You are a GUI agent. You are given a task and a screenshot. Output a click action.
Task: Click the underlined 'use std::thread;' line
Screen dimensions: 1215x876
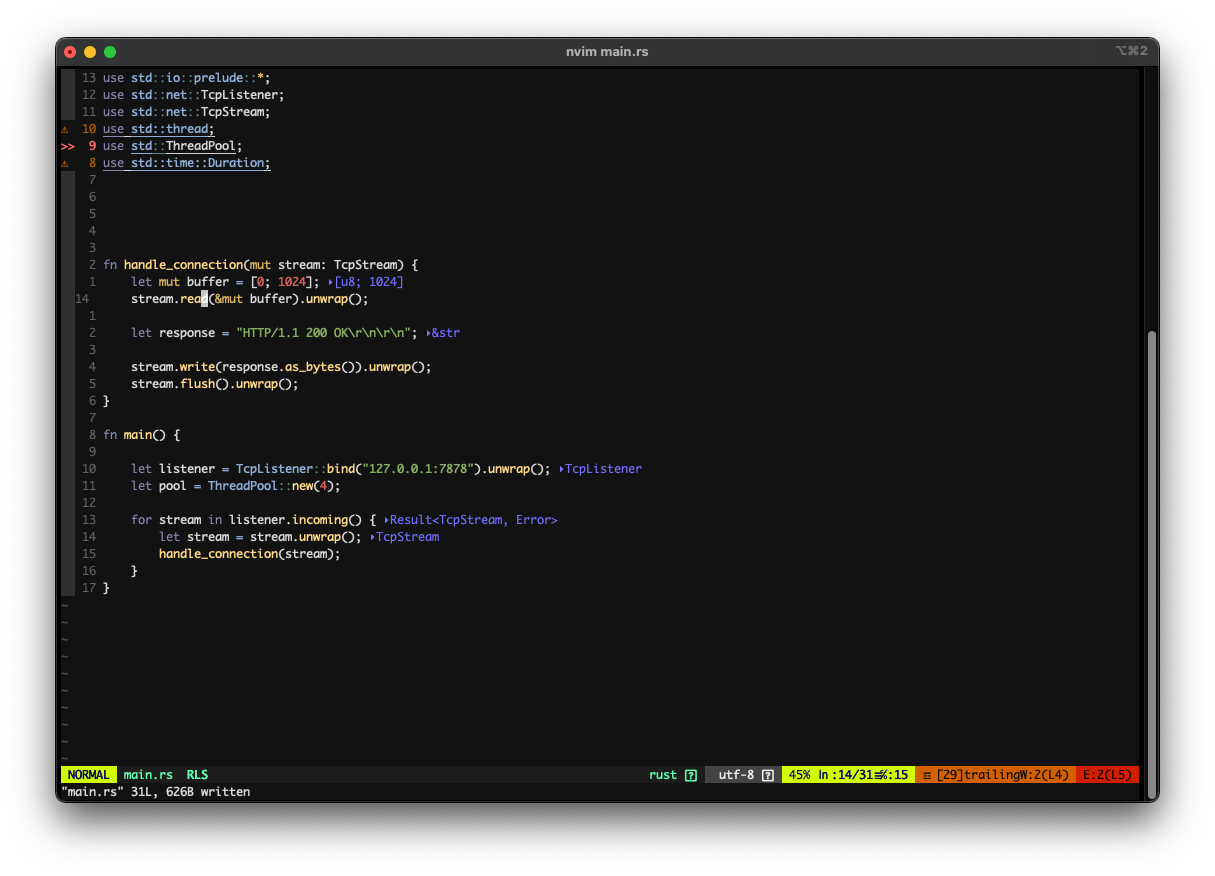(159, 129)
